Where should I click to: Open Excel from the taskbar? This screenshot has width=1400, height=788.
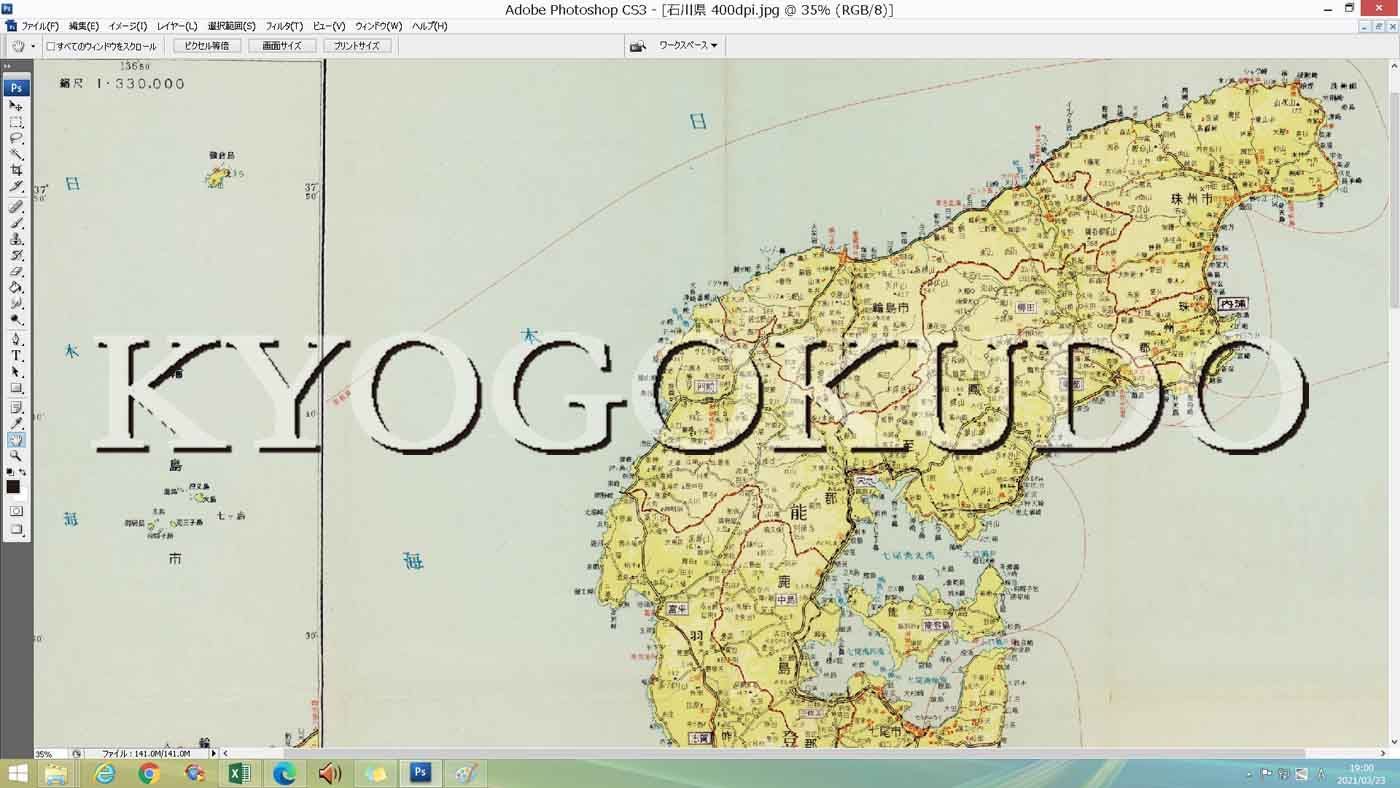(x=239, y=773)
